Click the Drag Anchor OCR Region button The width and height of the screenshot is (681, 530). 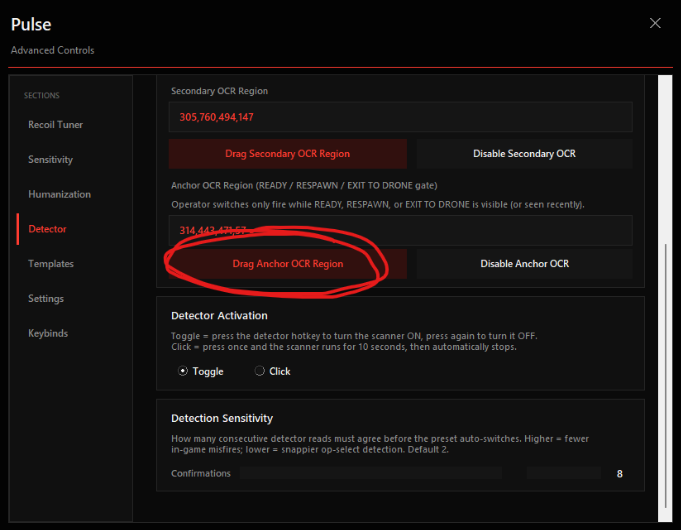[288, 264]
